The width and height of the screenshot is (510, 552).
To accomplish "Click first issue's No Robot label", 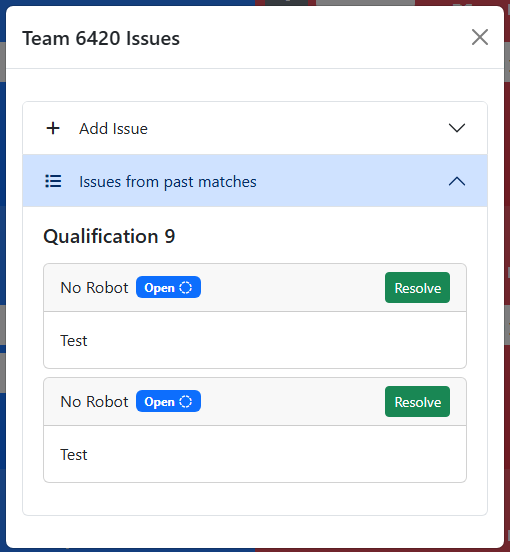I will (94, 288).
